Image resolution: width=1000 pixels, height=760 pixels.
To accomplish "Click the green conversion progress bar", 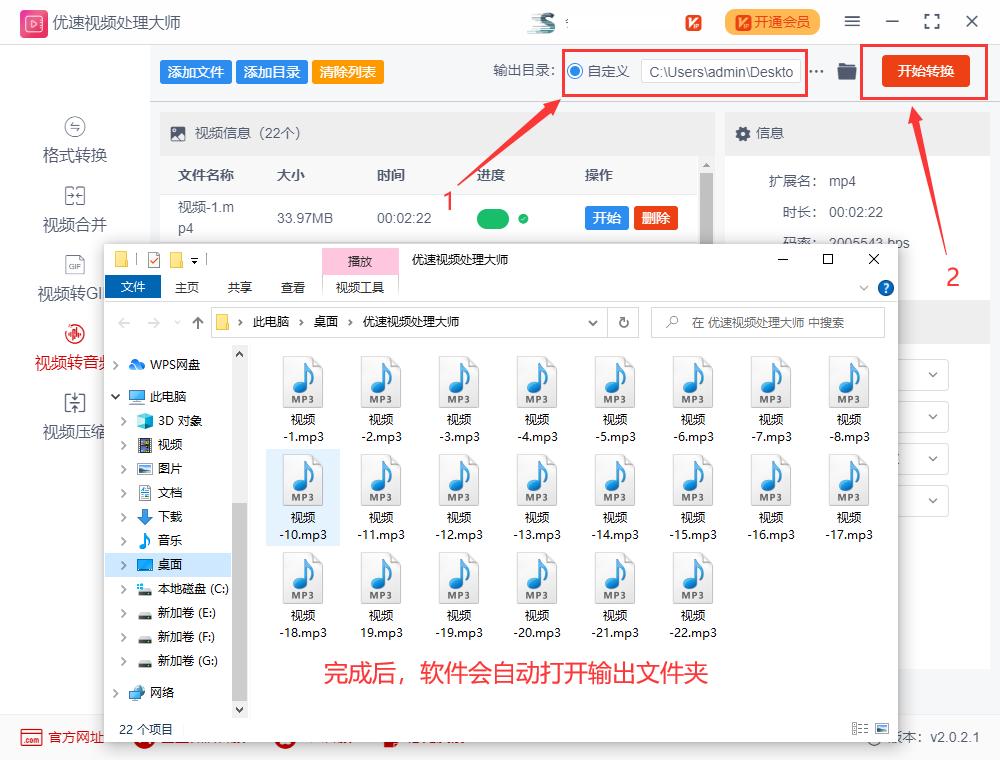I will (x=492, y=218).
